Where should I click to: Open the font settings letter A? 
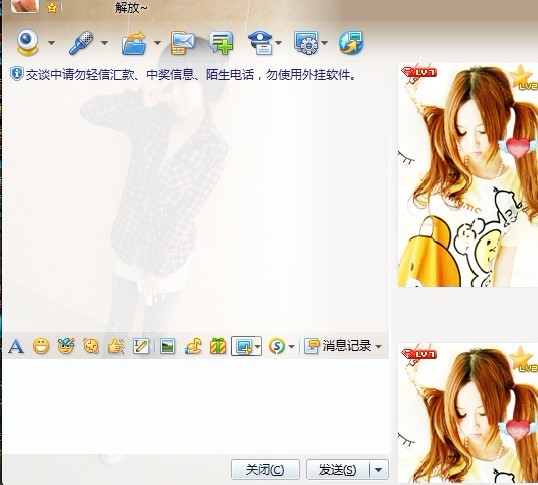(16, 346)
